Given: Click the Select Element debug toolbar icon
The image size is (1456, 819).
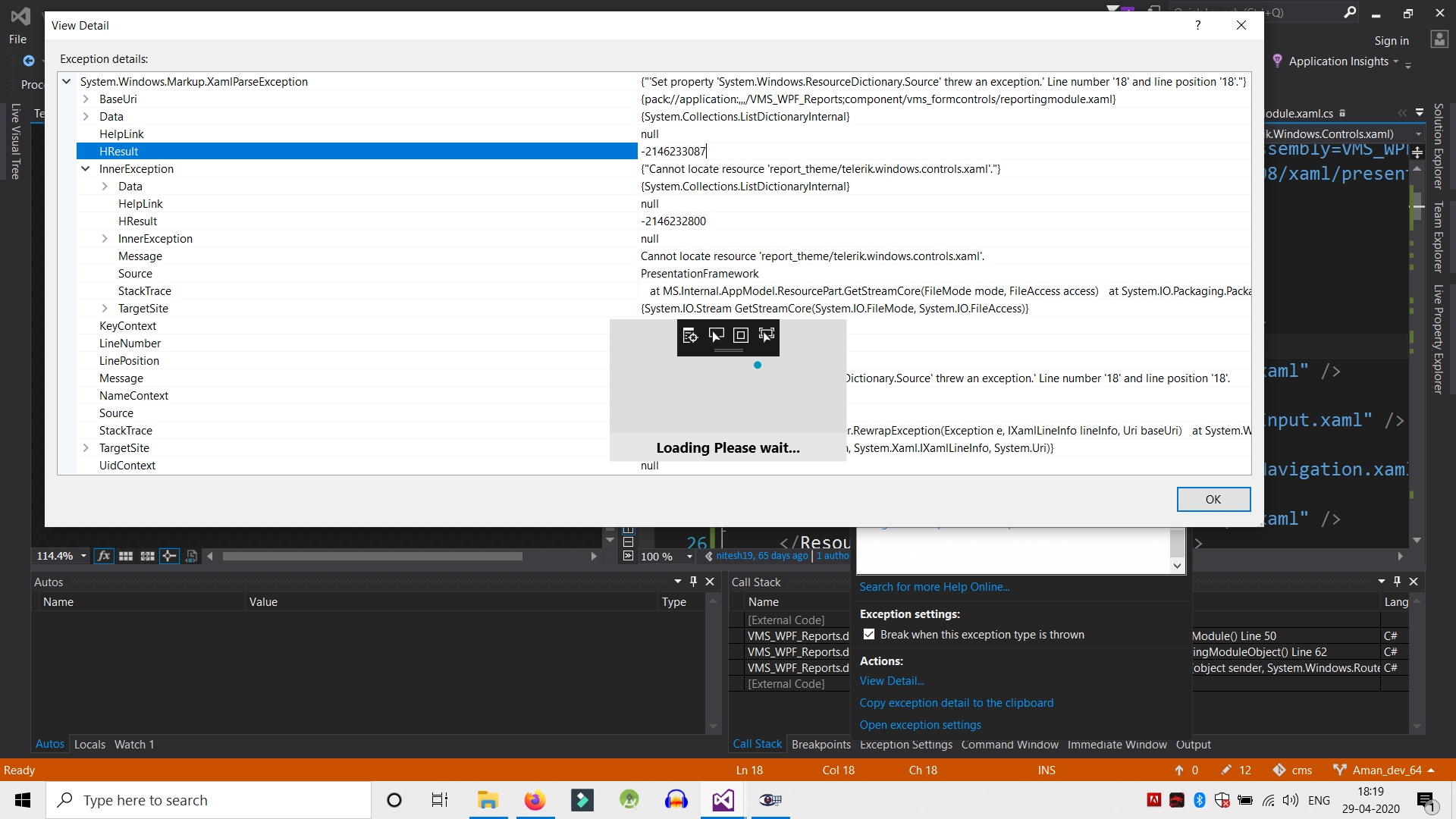Looking at the screenshot, I should coord(716,335).
